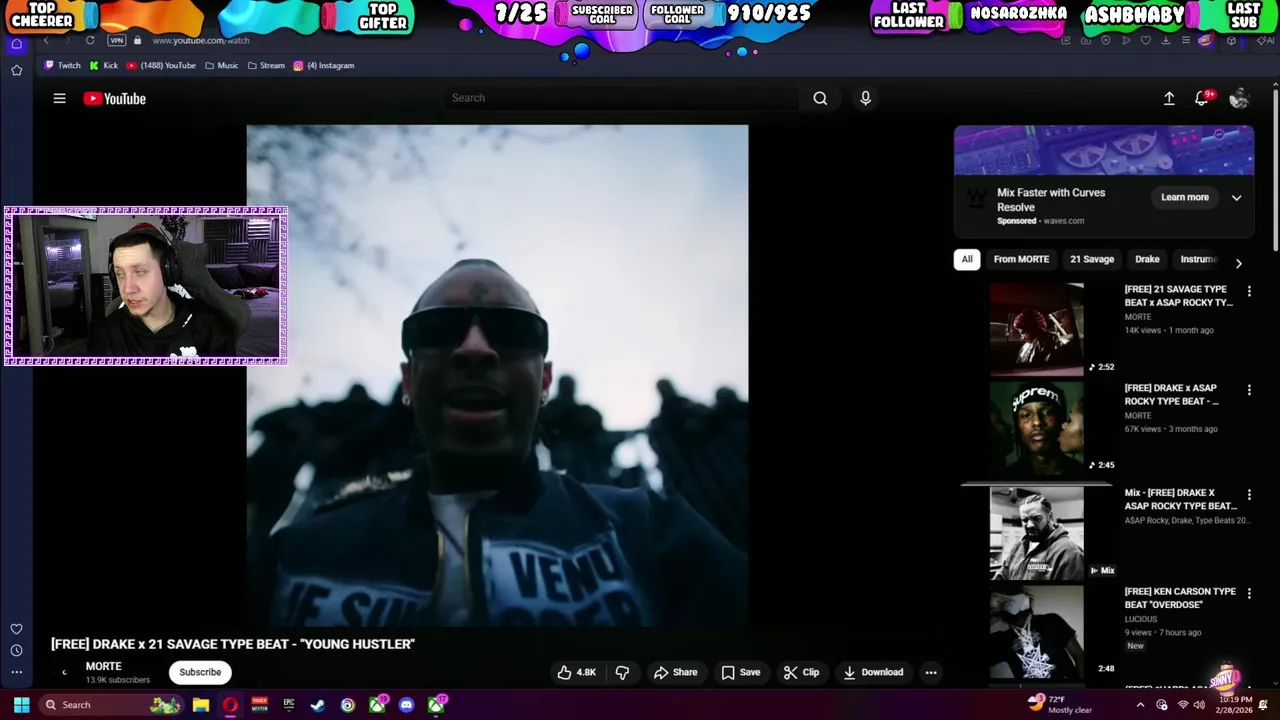Open the Drake x ASAP Rocky beat thumbnail
This screenshot has height=720, width=1280.
1036,427
